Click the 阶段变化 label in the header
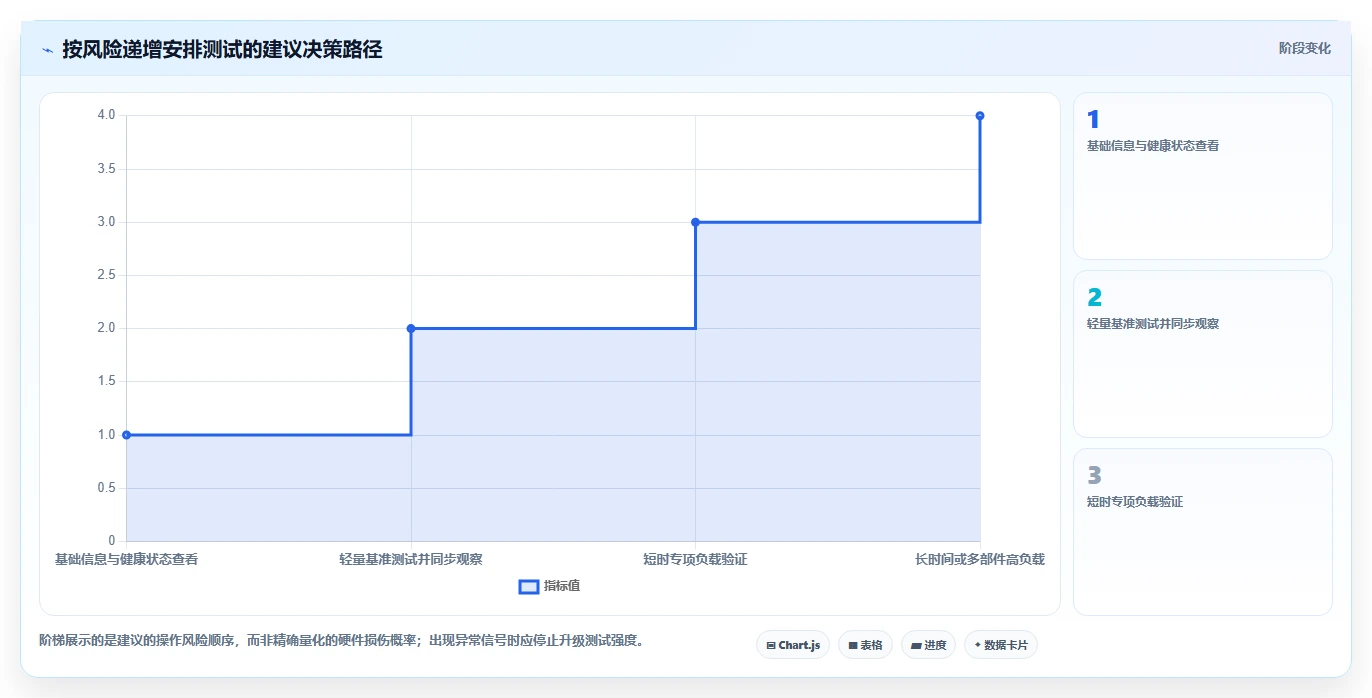This screenshot has height=698, width=1372. click(1305, 48)
